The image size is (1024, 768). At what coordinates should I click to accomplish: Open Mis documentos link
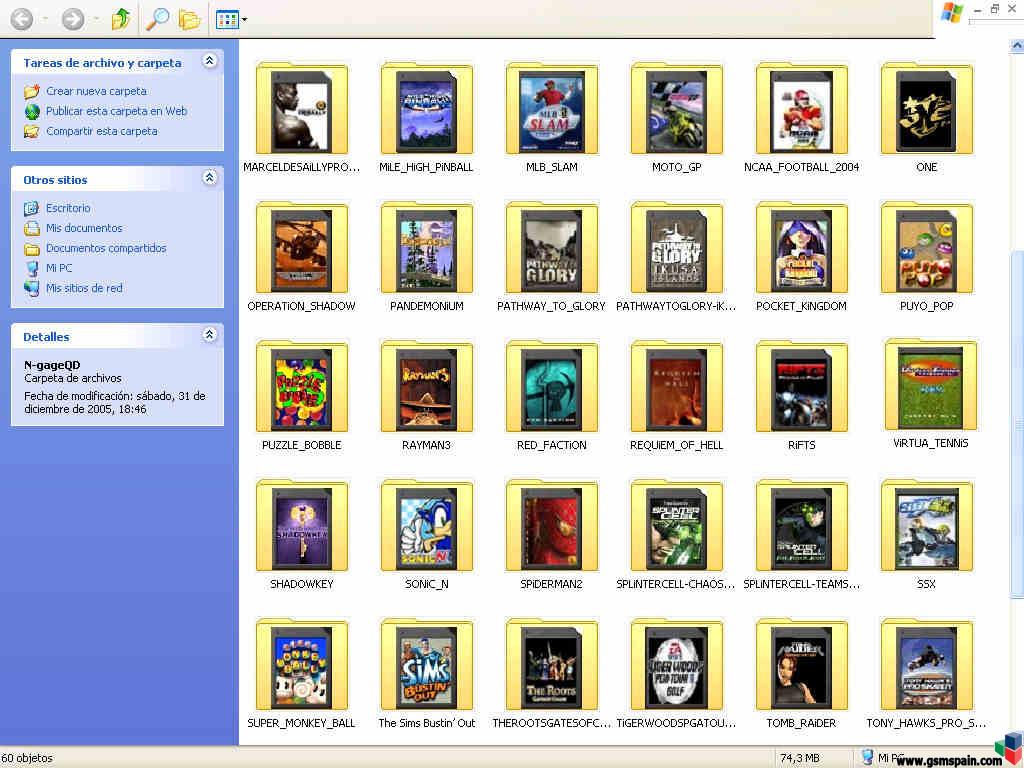click(84, 228)
